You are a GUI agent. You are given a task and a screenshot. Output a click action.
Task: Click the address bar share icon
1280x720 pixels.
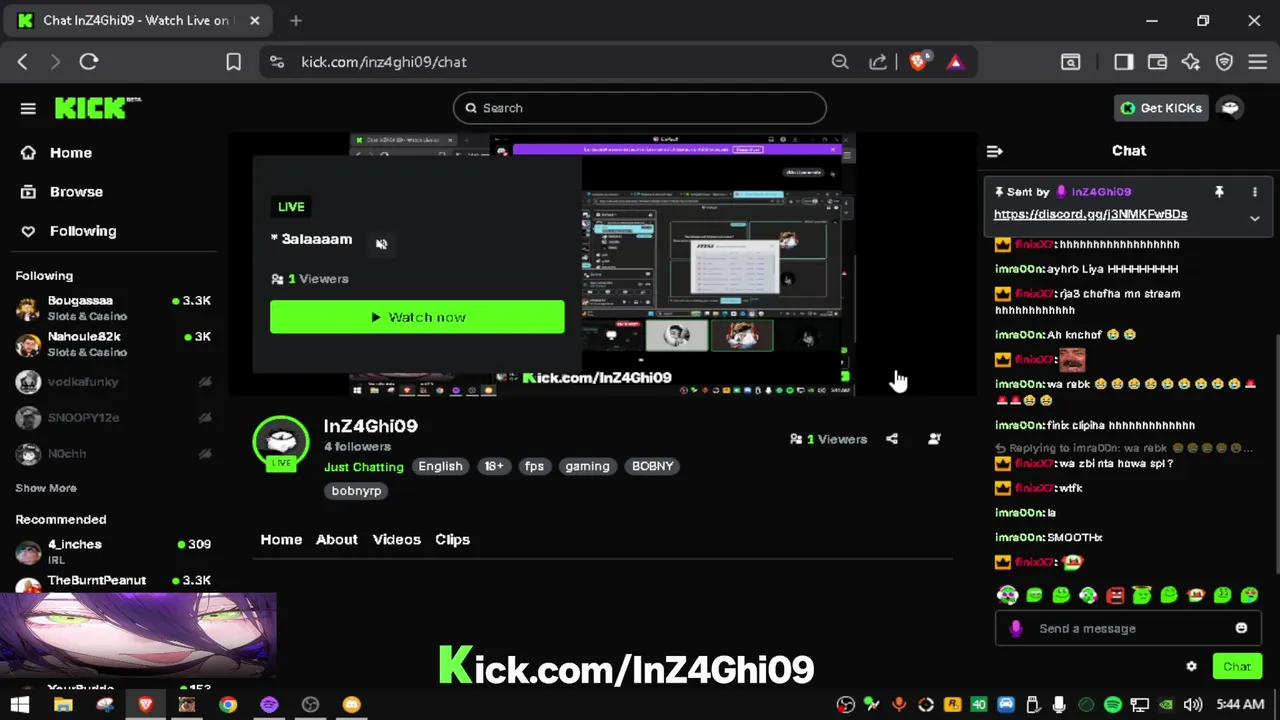[878, 62]
